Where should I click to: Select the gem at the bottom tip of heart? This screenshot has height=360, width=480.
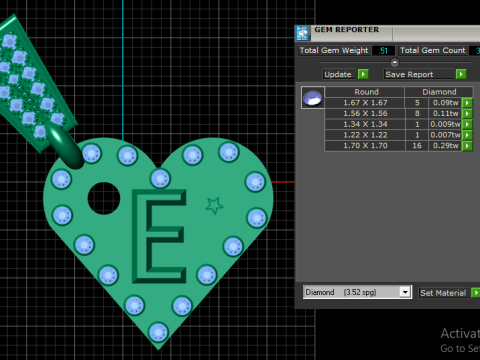tap(158, 332)
